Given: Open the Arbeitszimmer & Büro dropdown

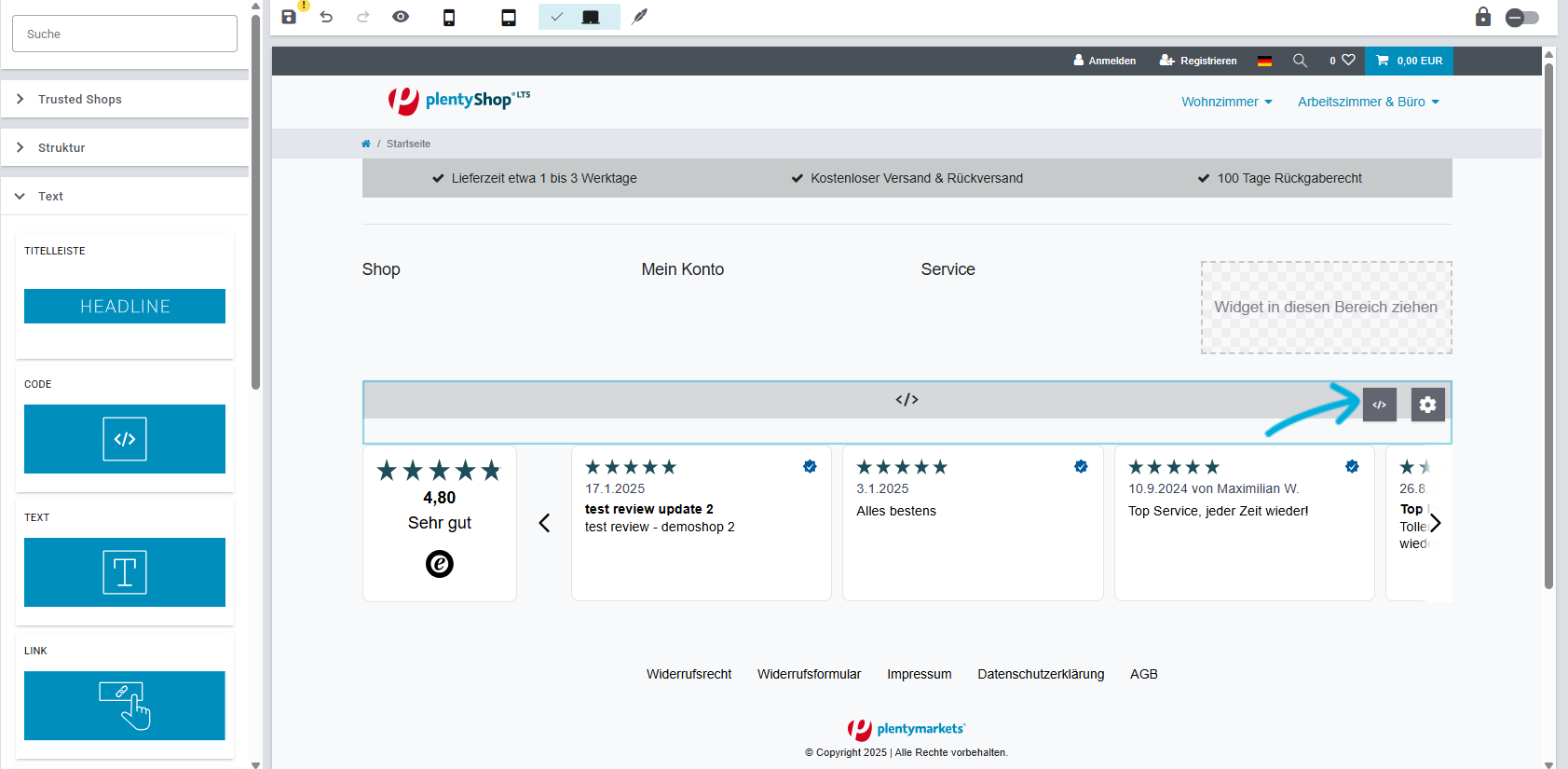Looking at the screenshot, I should pos(1369,102).
